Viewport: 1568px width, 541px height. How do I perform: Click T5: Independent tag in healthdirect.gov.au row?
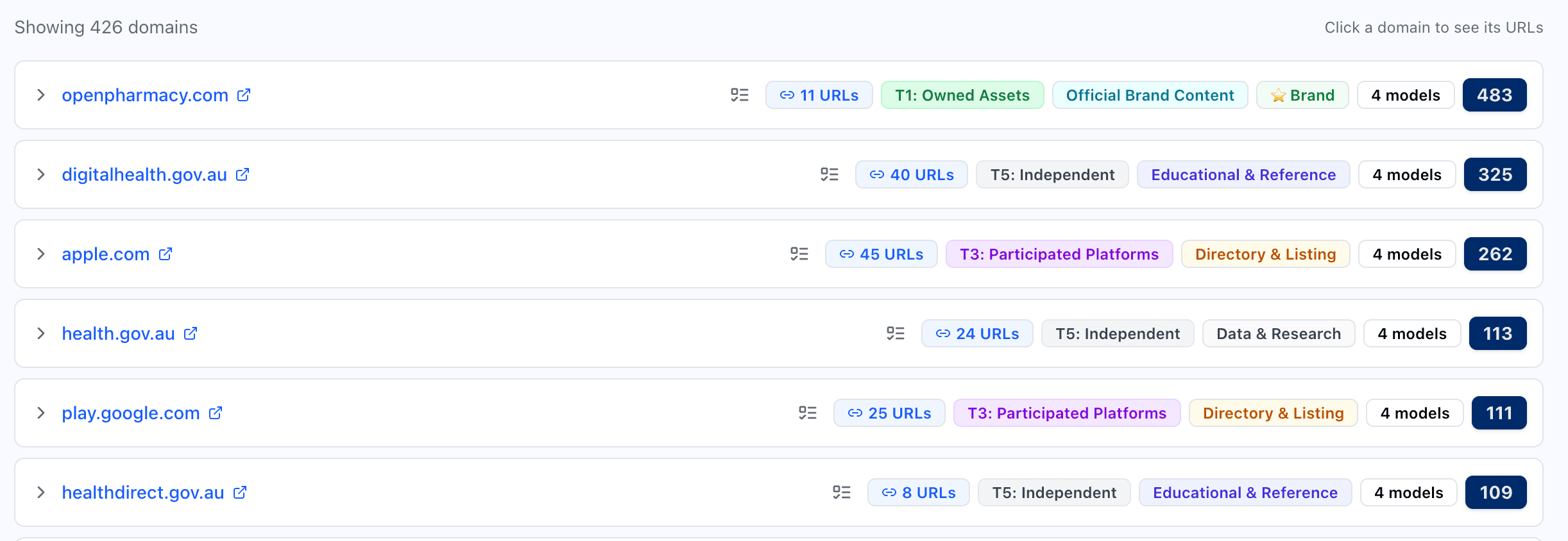click(x=1054, y=492)
